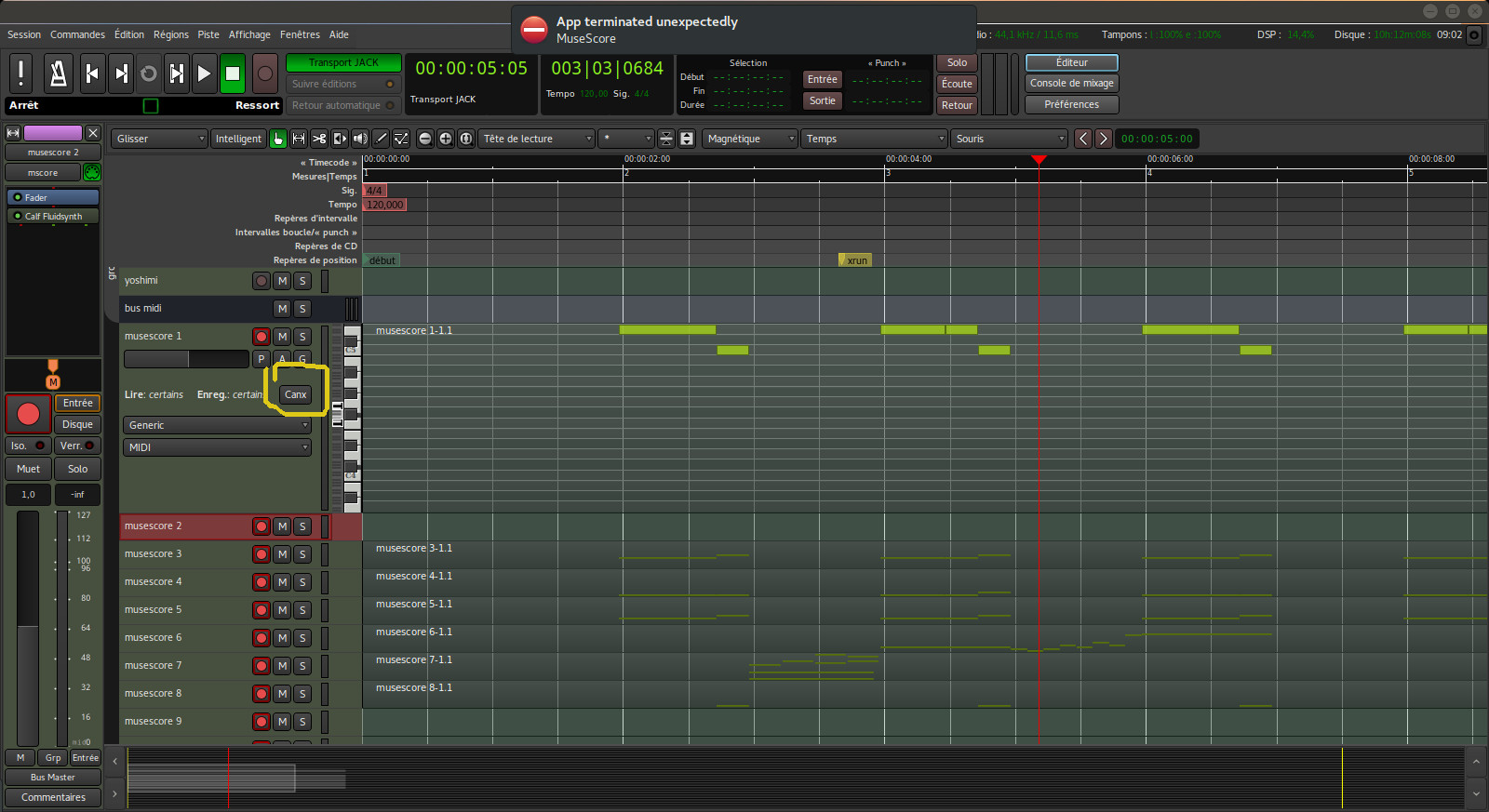Toggle the metronome click button
1489x812 pixels.
pyautogui.click(x=58, y=73)
